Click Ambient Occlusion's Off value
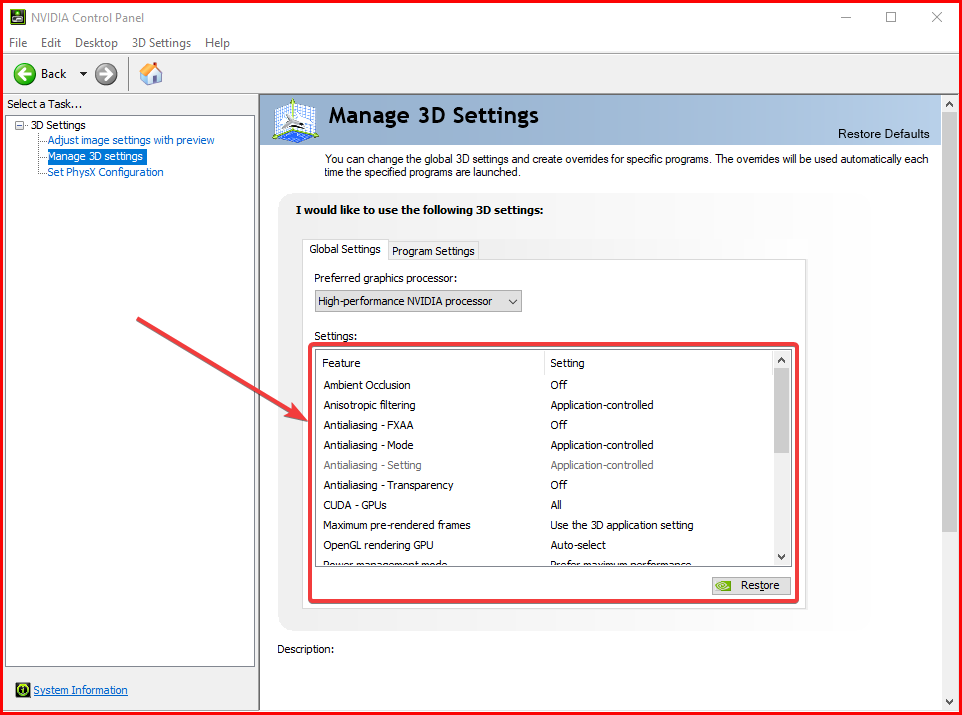Screen dimensions: 962x715 click(558, 385)
